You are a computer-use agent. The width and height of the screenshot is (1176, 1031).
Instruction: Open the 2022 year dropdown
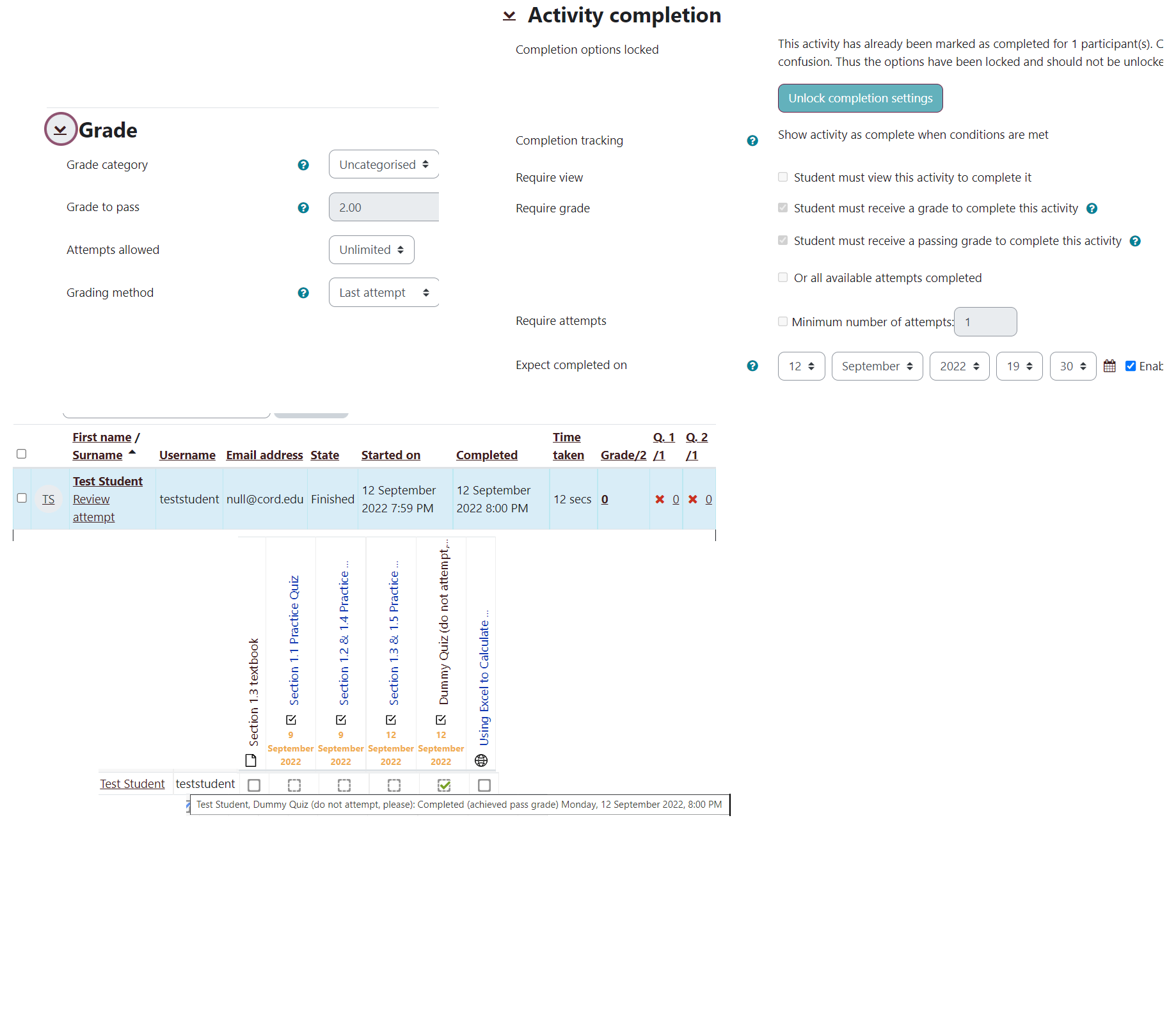(960, 366)
